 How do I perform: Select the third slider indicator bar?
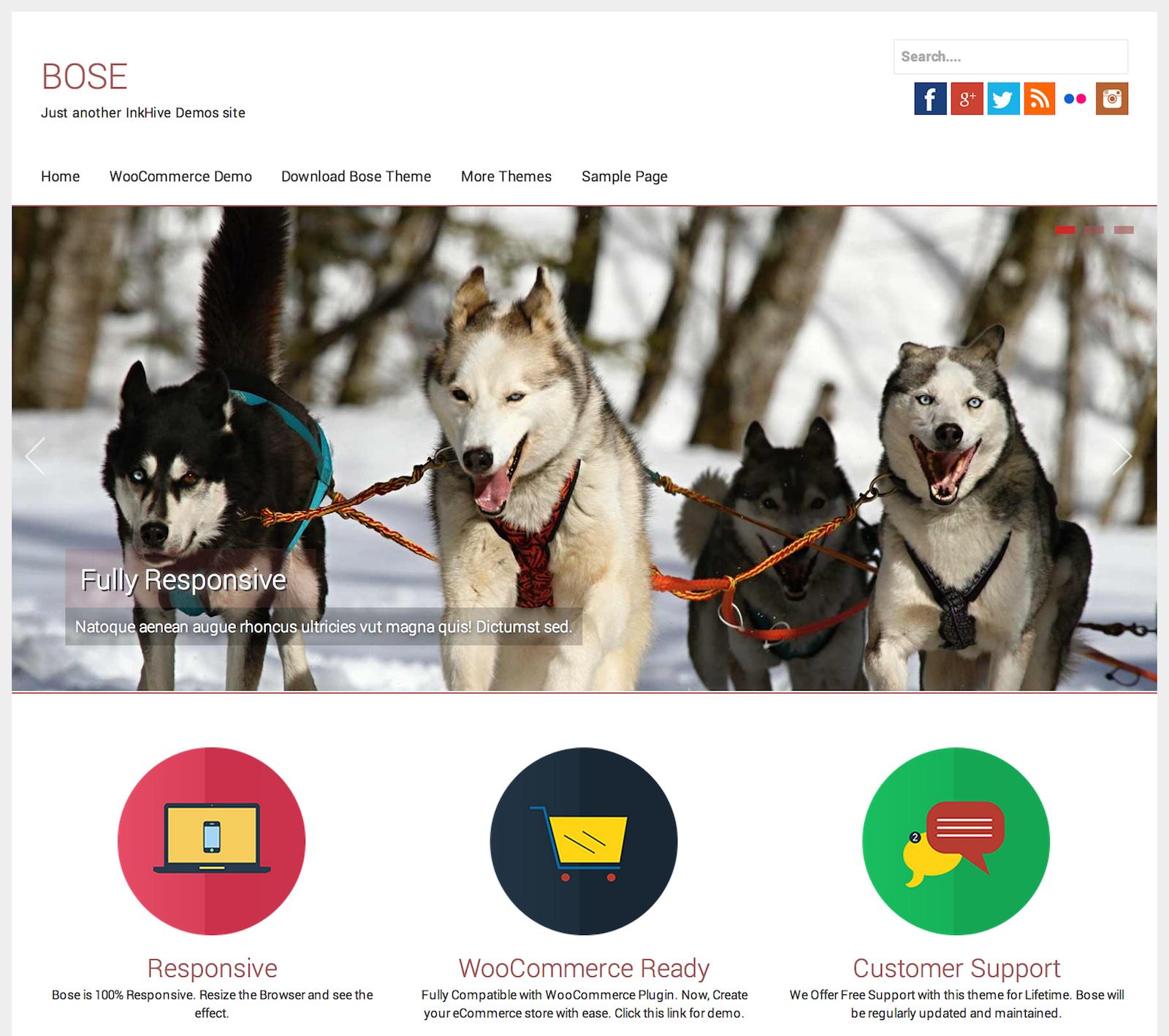tap(1124, 230)
